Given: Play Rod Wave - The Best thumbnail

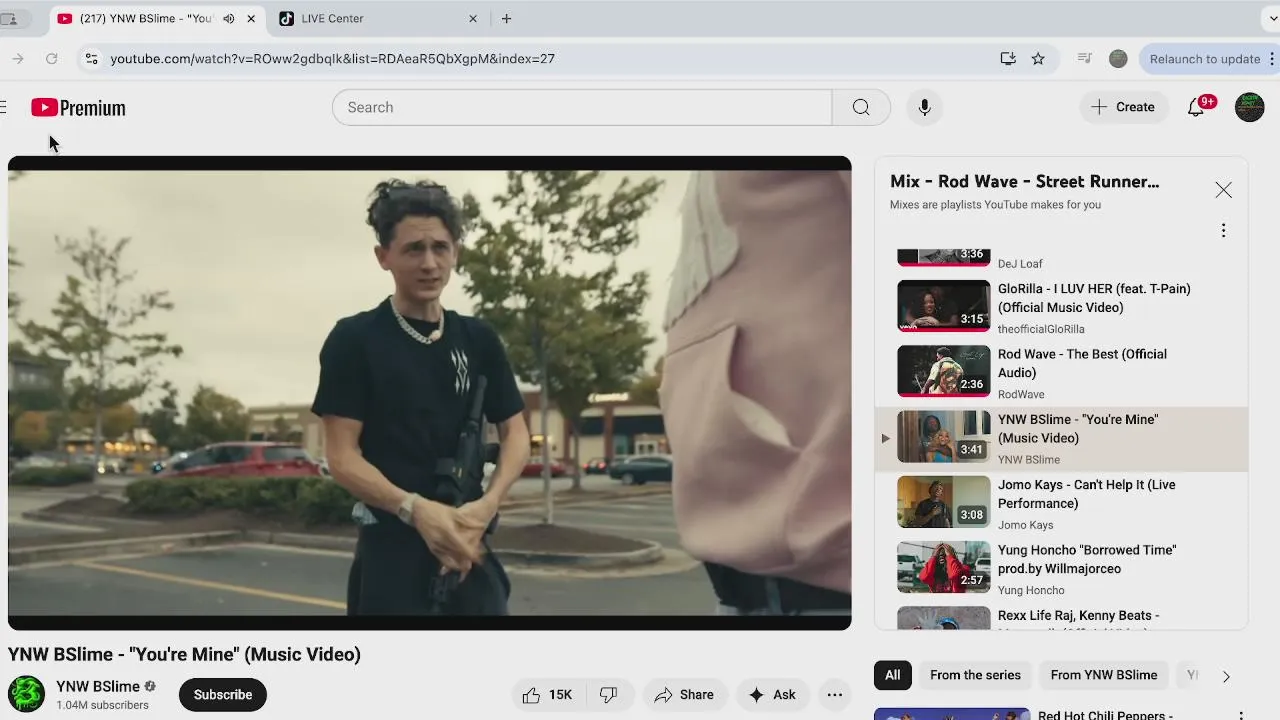Looking at the screenshot, I should tap(943, 371).
